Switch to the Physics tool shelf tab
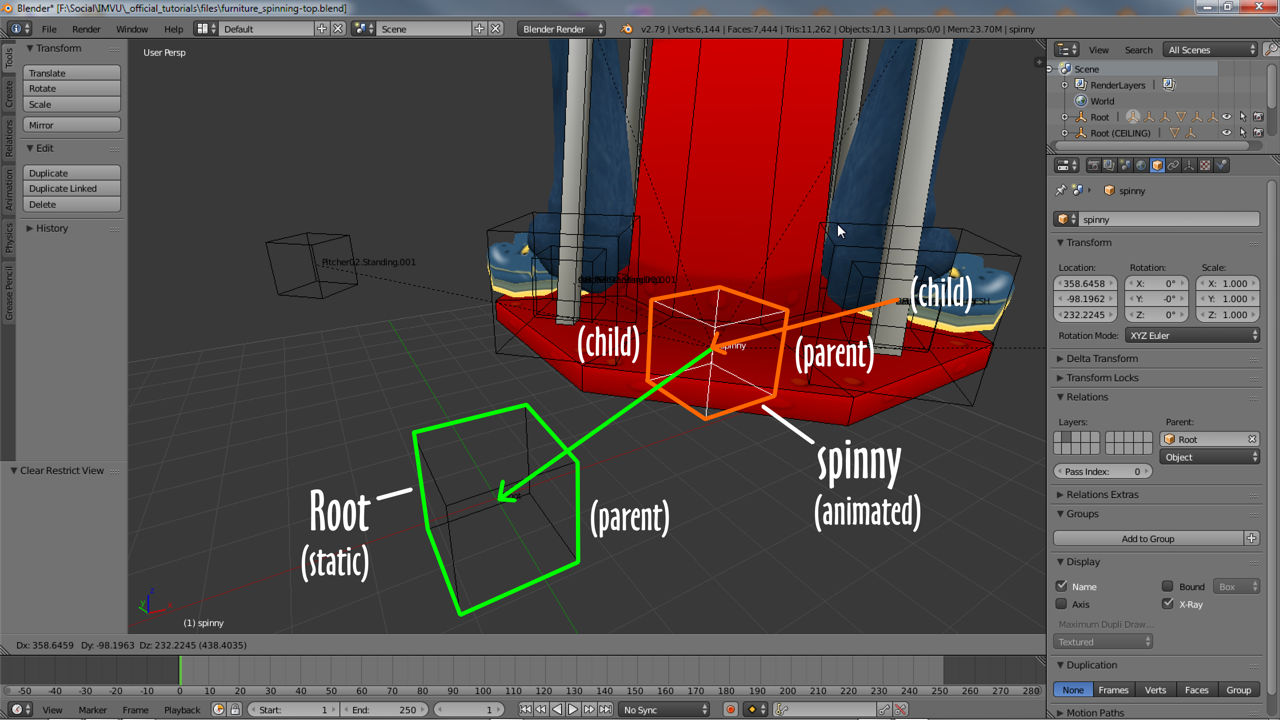1280x720 pixels. point(9,238)
